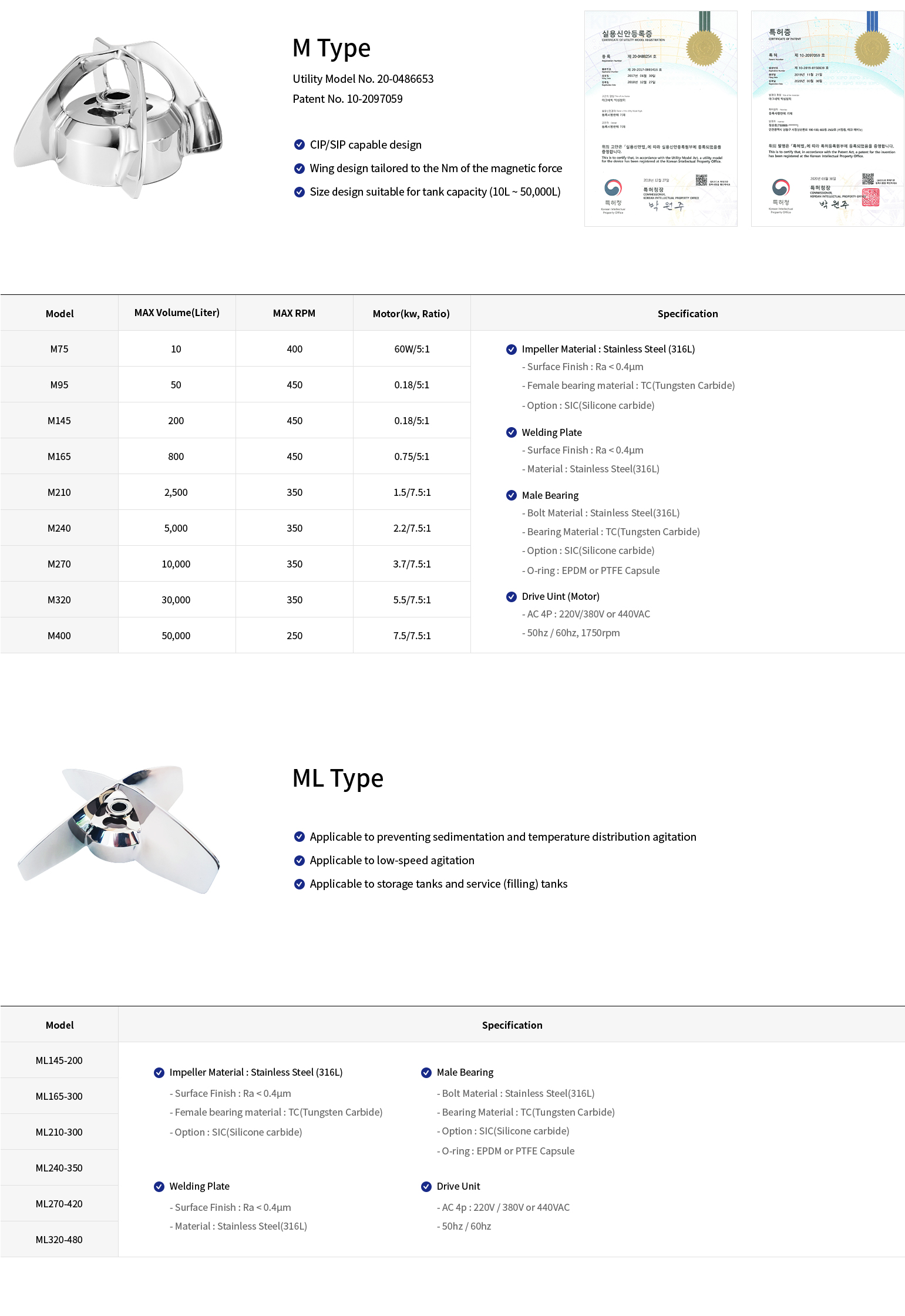Open the Certificate of Patent image
This screenshot has width=905, height=1316.
point(827,118)
